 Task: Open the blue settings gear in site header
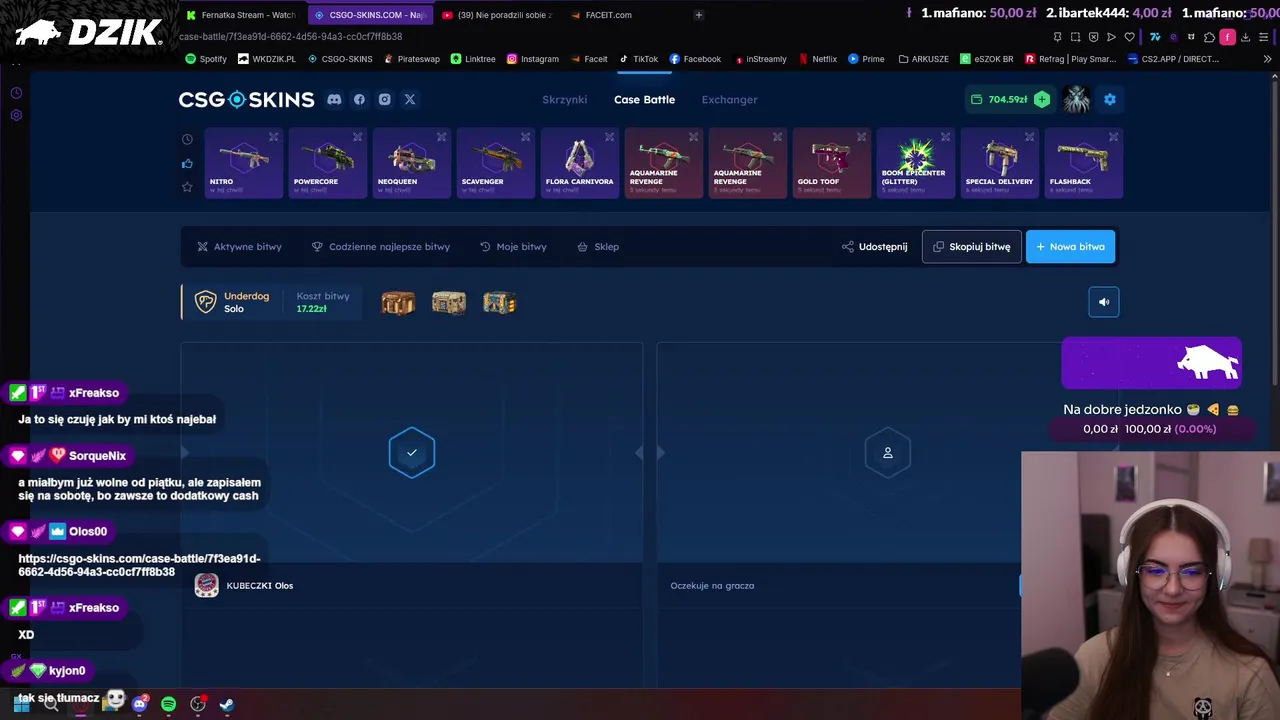pos(1109,99)
